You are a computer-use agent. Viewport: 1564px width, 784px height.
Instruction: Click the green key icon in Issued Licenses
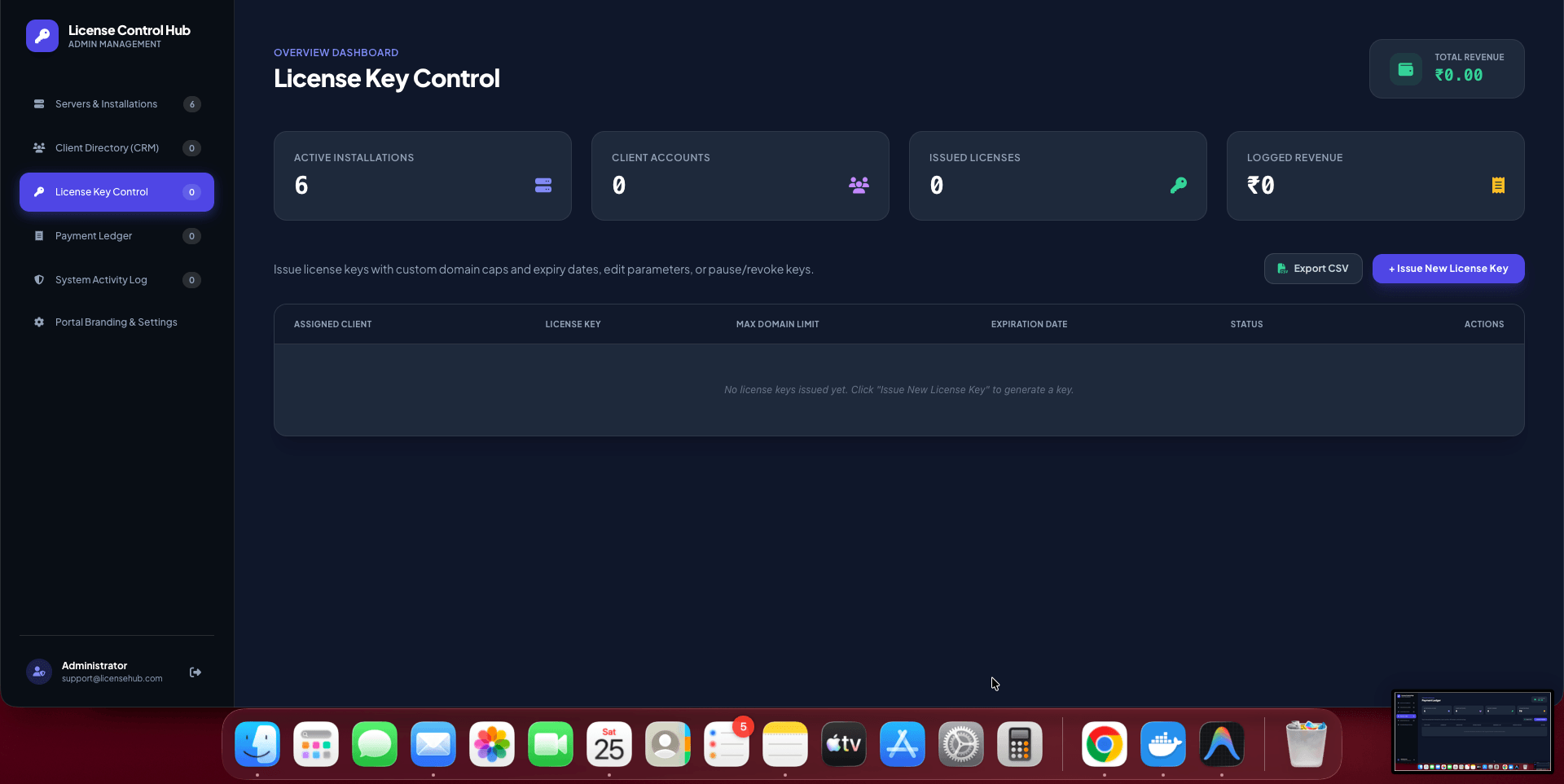coord(1178,186)
